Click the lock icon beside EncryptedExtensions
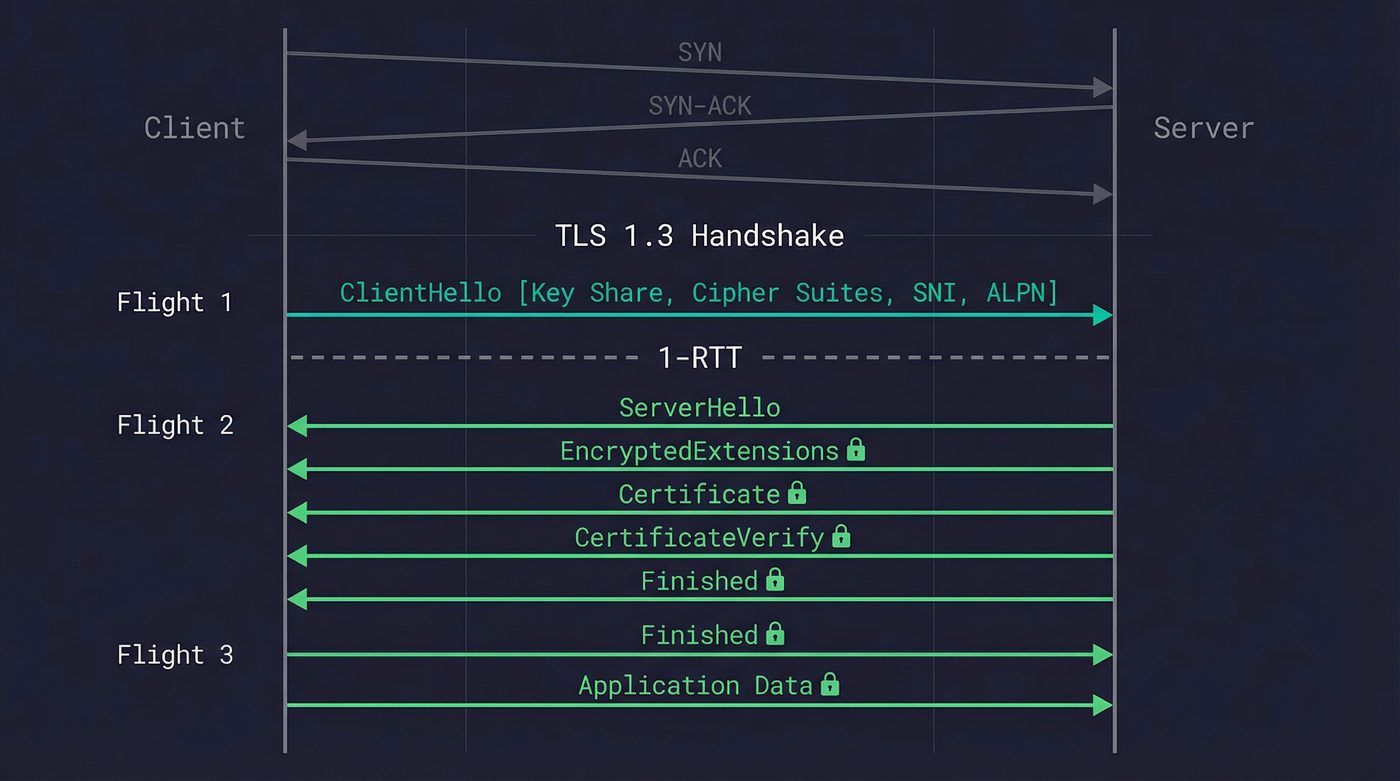Image resolution: width=1400 pixels, height=781 pixels. click(856, 450)
